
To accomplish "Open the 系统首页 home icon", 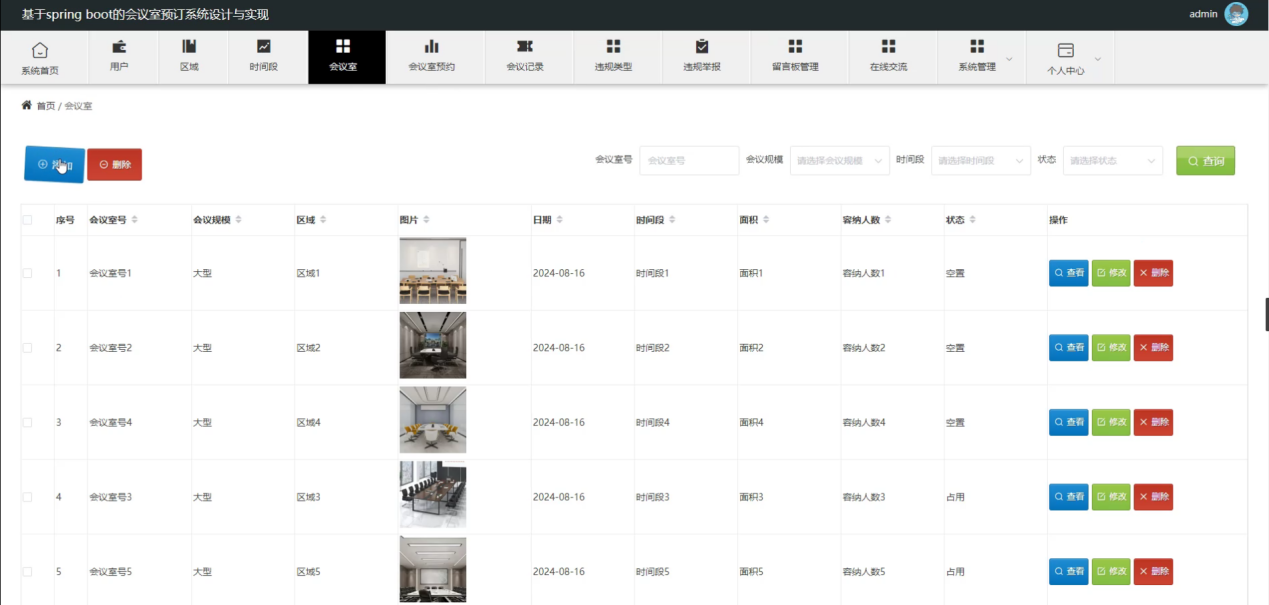I will point(40,50).
